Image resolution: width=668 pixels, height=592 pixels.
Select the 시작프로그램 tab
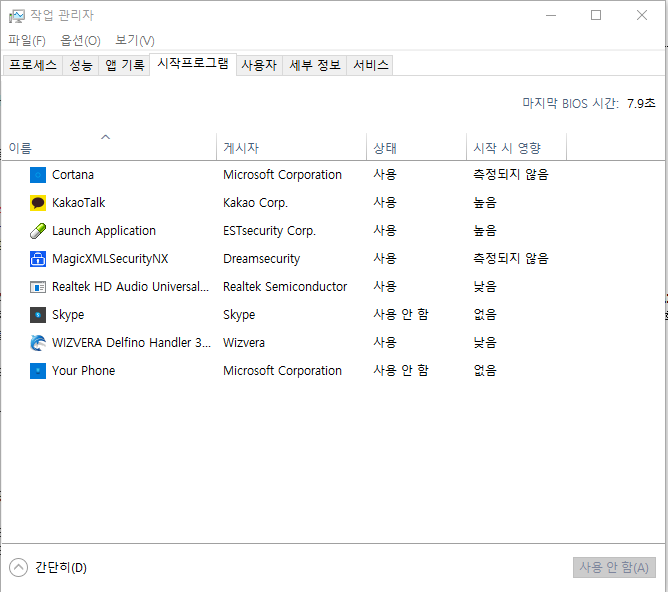pyautogui.click(x=193, y=64)
